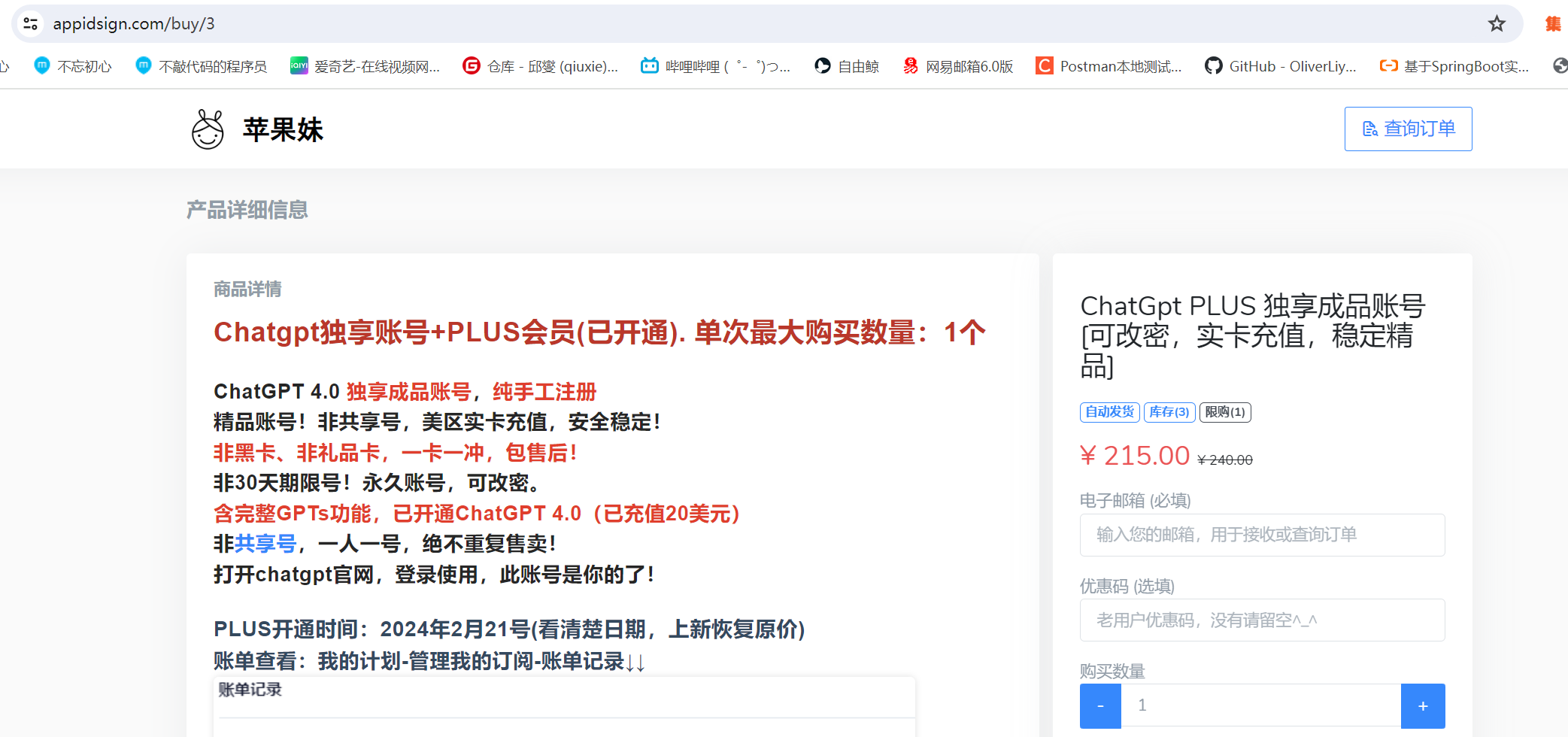Click the 账单记录 image header

point(250,690)
